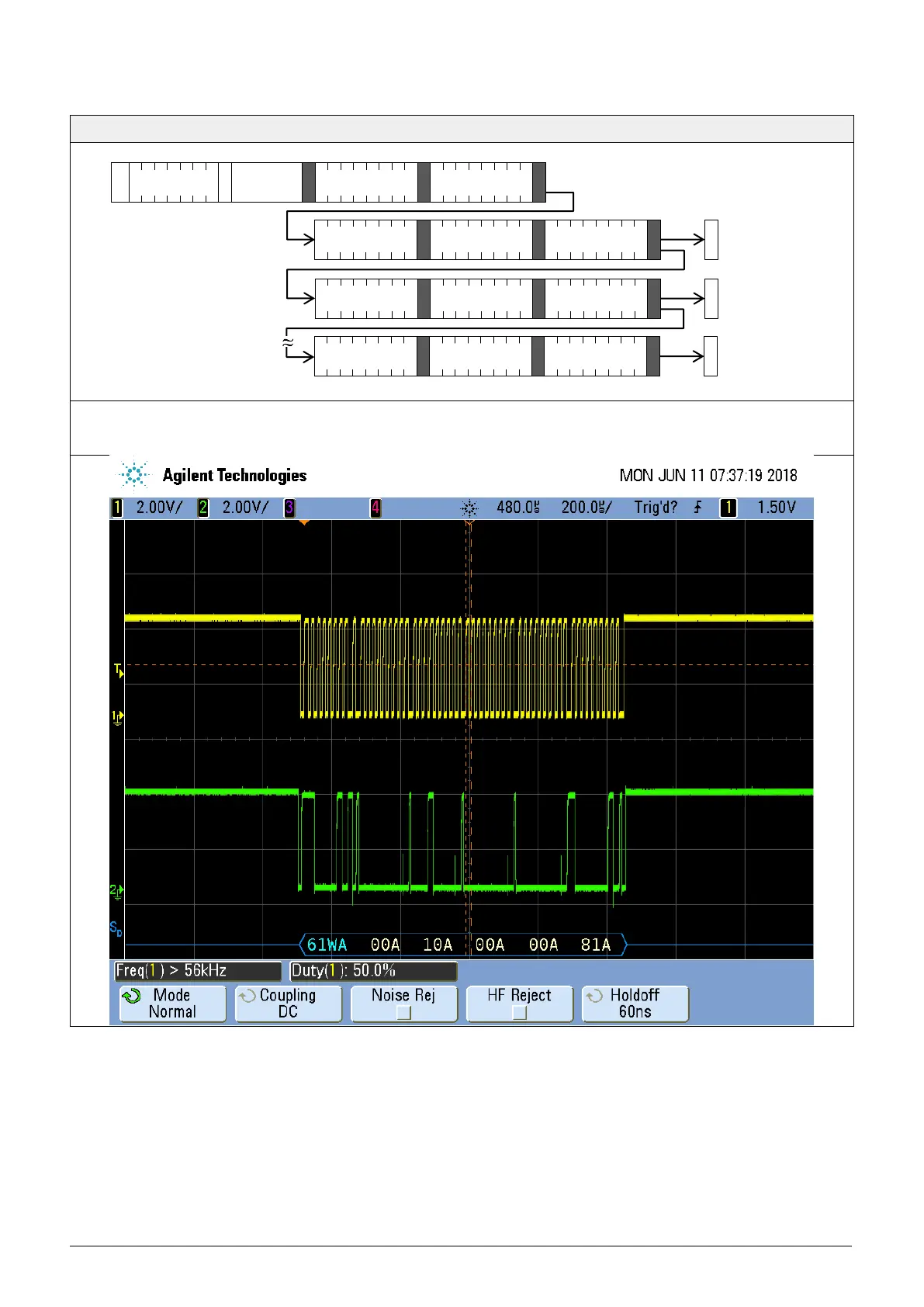Click the yellow trigger source 1 box

pos(728,508)
